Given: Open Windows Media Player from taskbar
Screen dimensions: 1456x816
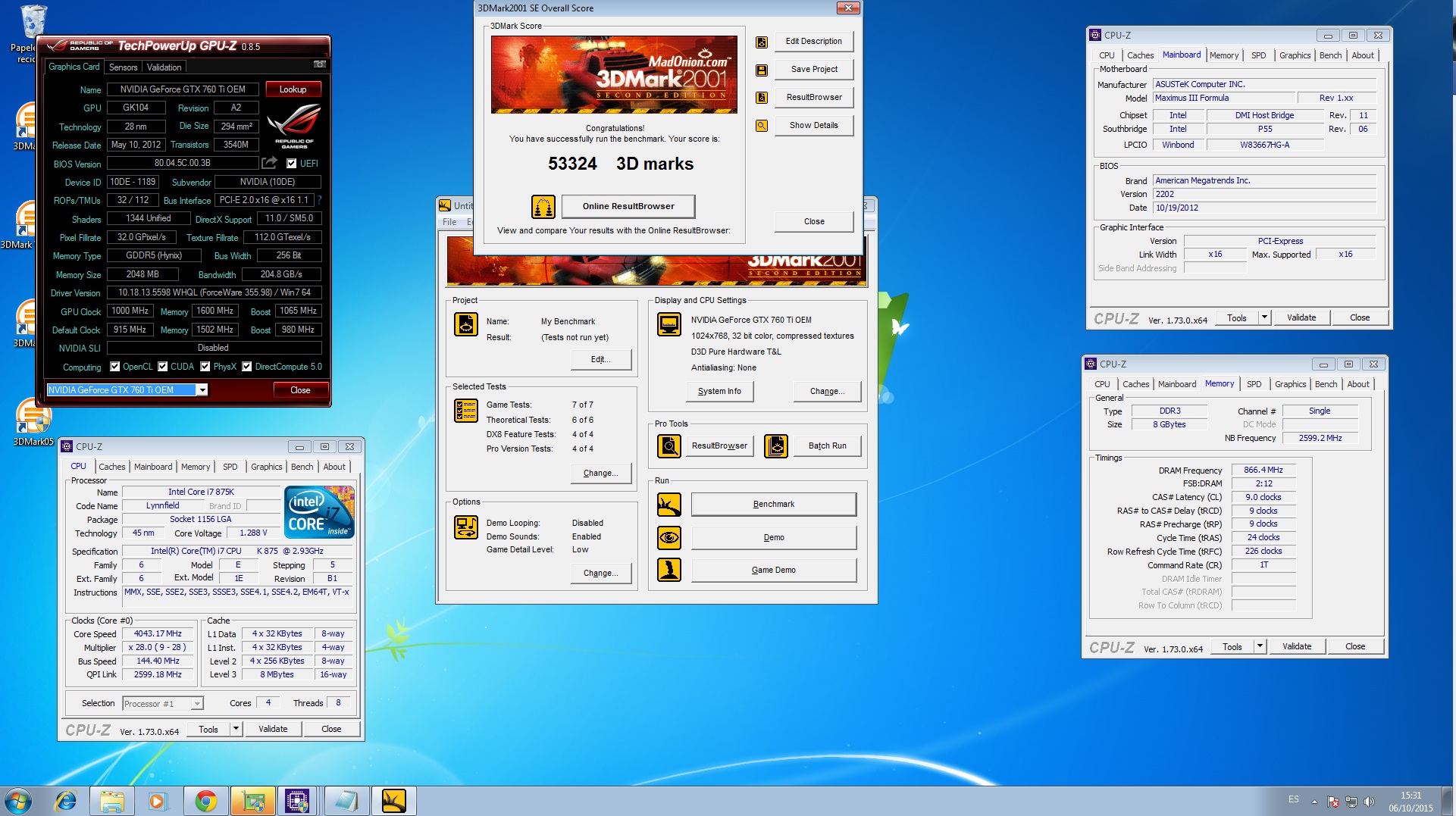Looking at the screenshot, I should (158, 801).
